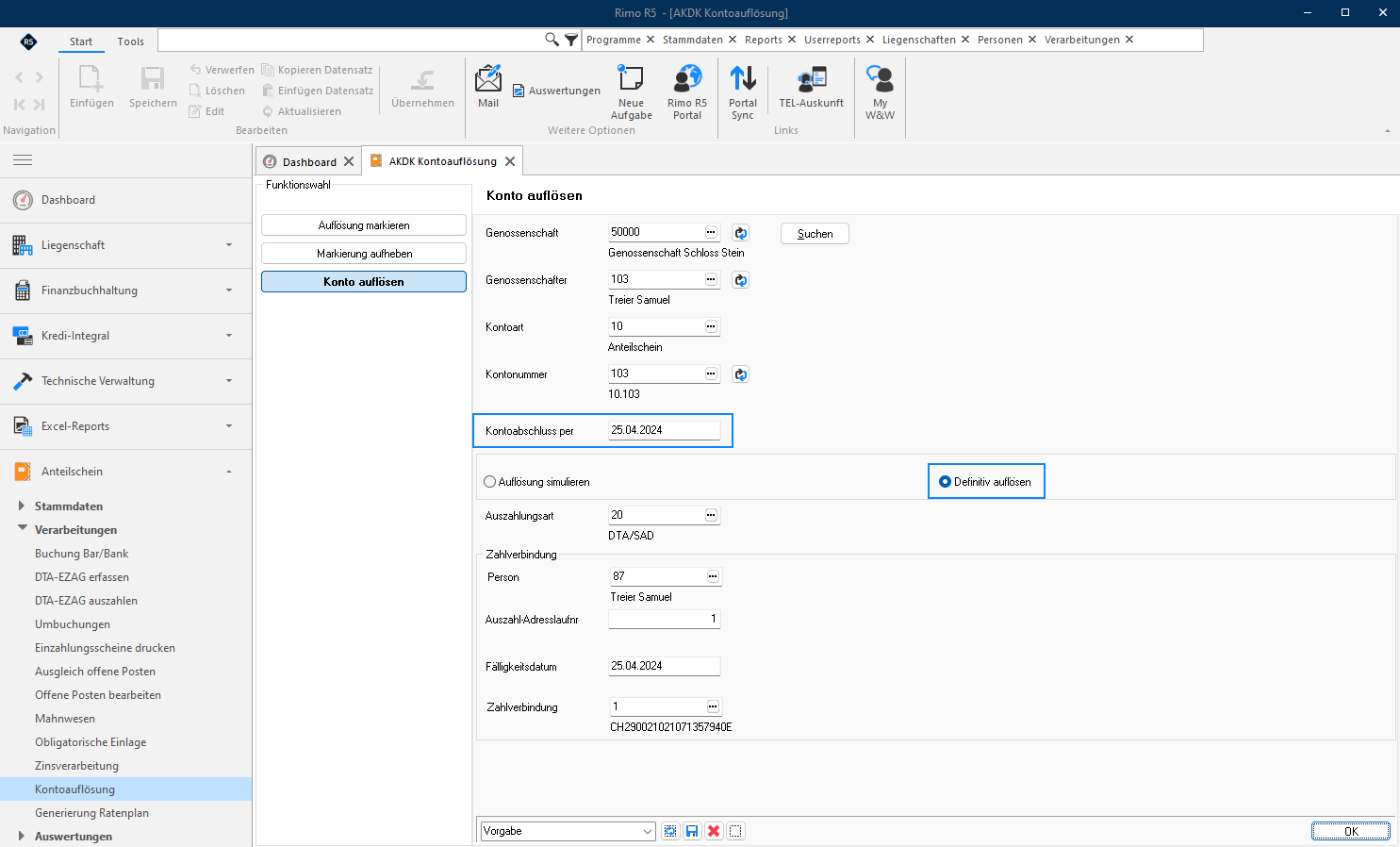The height and width of the screenshot is (847, 1400).
Task: Open My W&W from the ribbon
Action: pos(880,91)
